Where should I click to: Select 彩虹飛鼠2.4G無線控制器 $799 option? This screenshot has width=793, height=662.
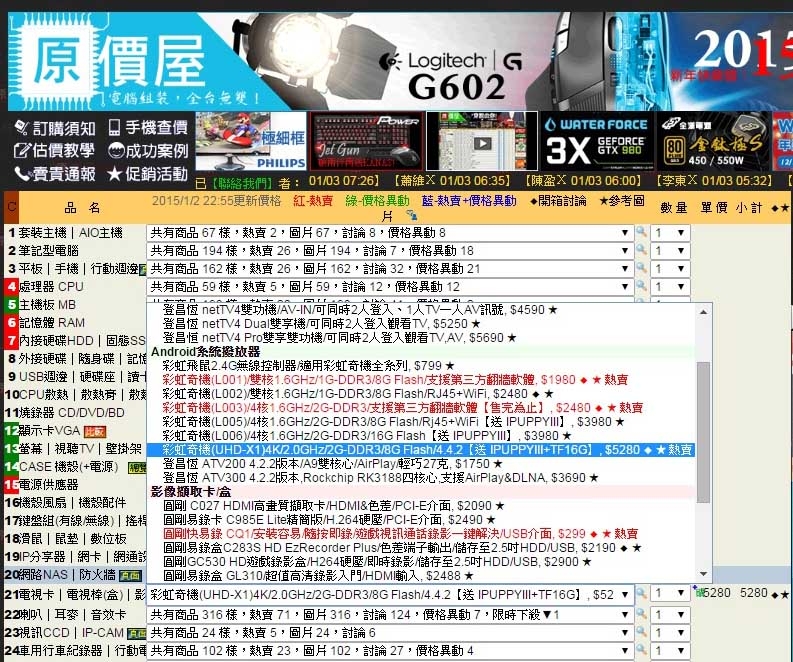point(309,366)
